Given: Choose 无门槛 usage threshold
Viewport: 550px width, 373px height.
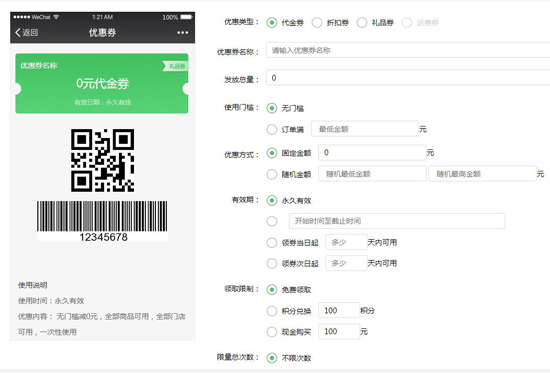Looking at the screenshot, I should pos(272,108).
